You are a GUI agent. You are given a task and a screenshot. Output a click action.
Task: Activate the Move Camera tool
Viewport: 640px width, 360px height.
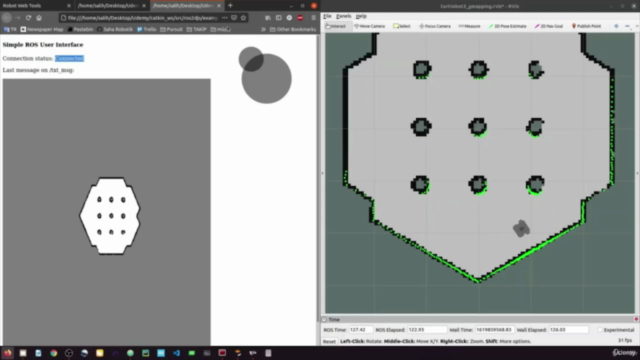coord(369,26)
